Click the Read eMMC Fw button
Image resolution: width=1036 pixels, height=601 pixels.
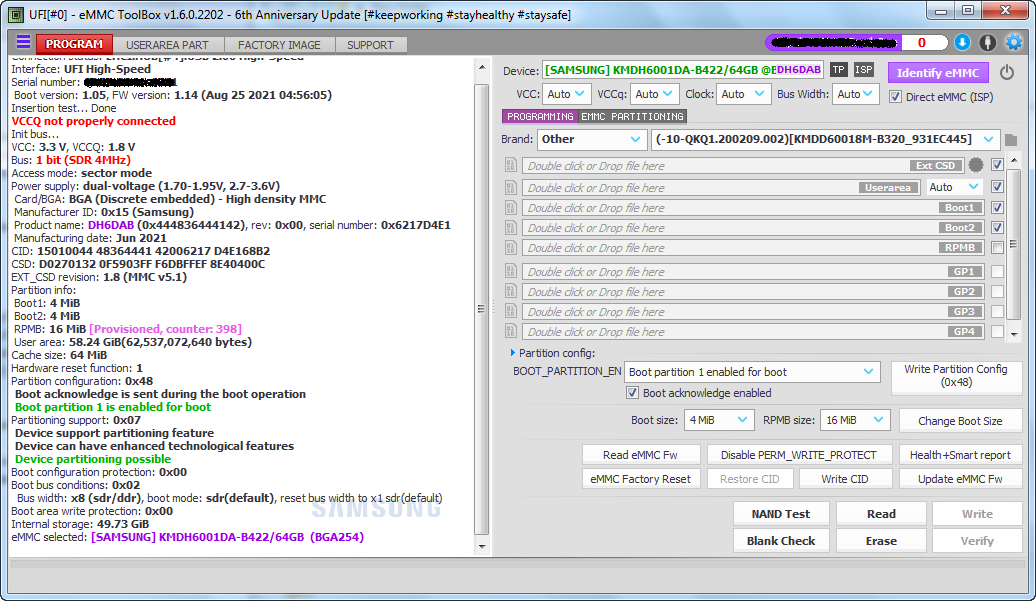tap(640, 455)
